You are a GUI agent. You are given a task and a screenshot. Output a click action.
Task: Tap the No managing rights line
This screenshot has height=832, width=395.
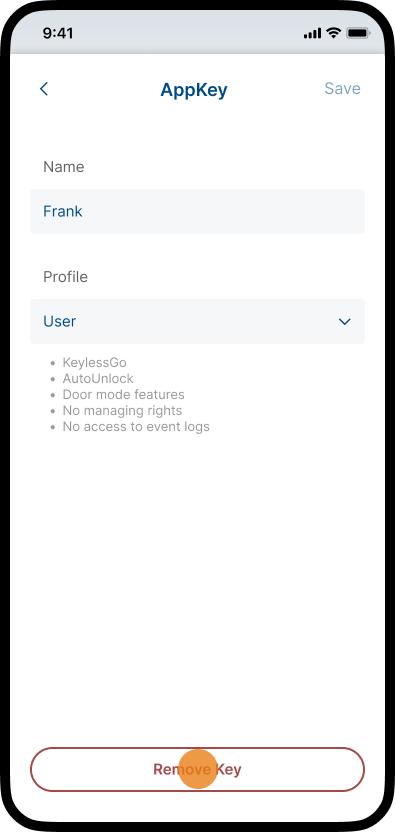coord(122,411)
